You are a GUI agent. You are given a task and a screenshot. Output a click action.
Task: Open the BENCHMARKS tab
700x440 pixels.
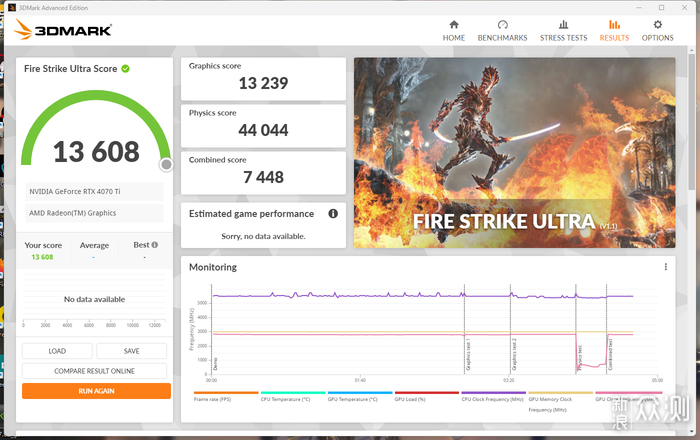502,31
